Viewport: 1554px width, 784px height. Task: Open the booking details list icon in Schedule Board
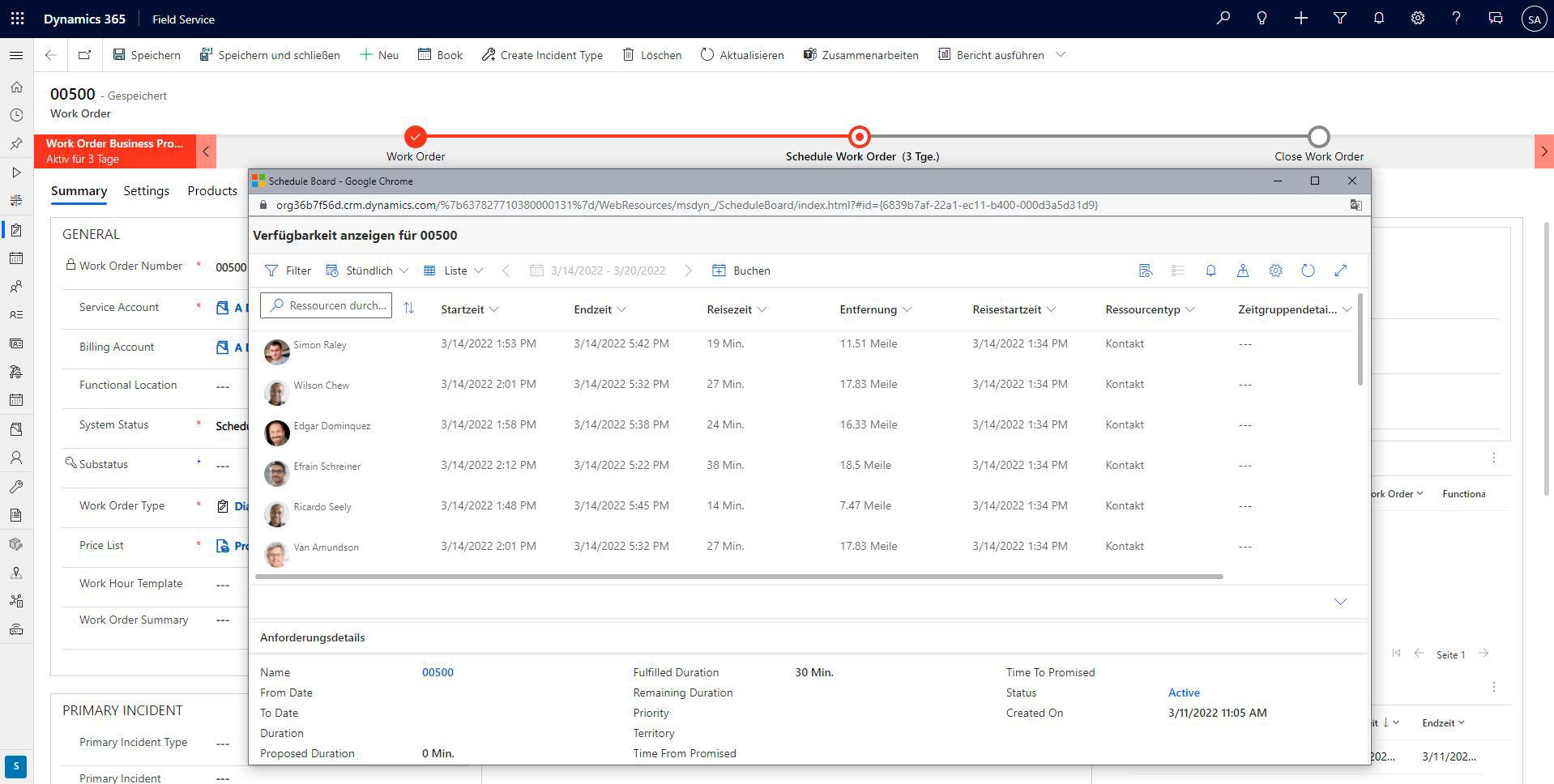click(1146, 271)
